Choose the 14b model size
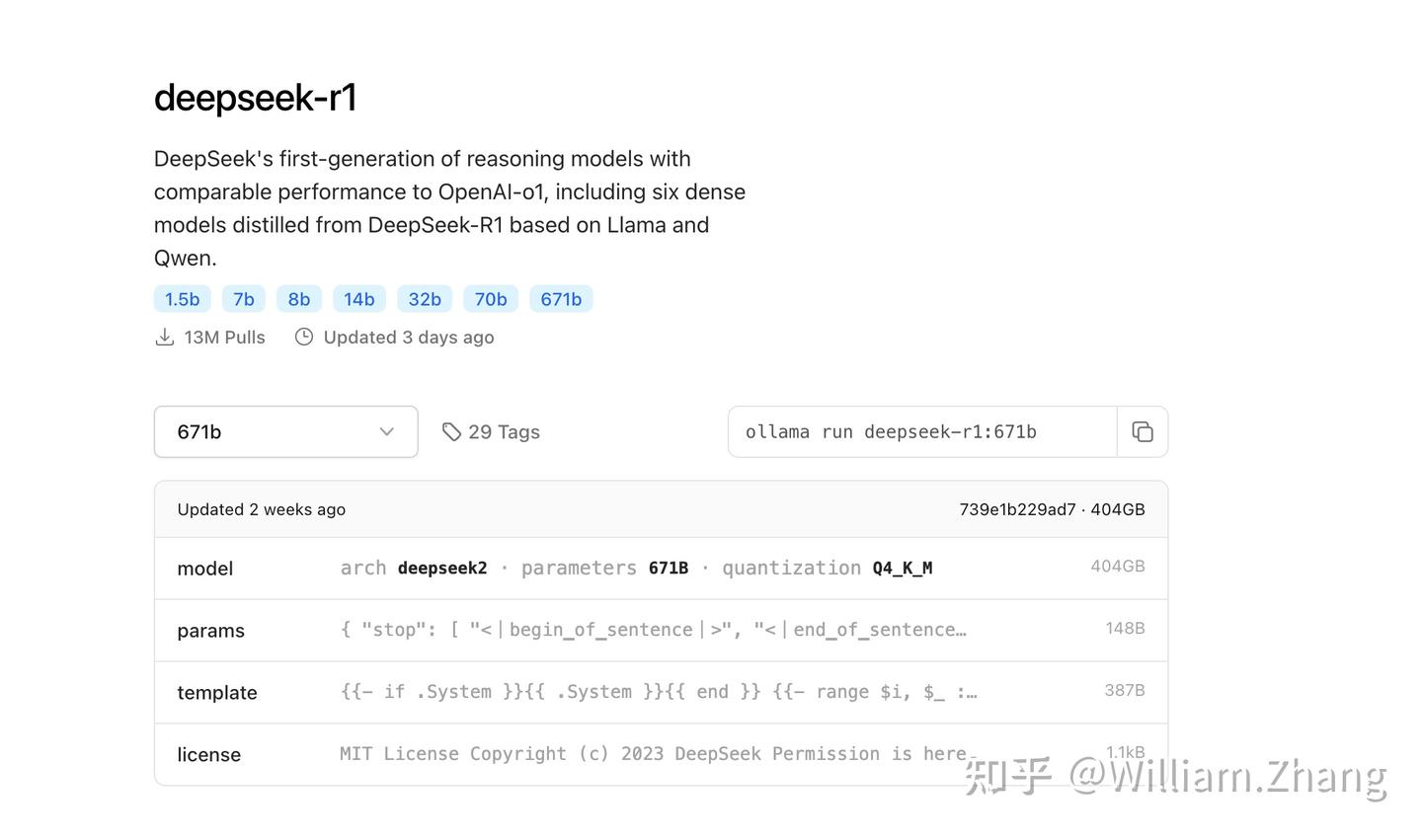Viewport: 1422px width, 840px height. coord(359,298)
